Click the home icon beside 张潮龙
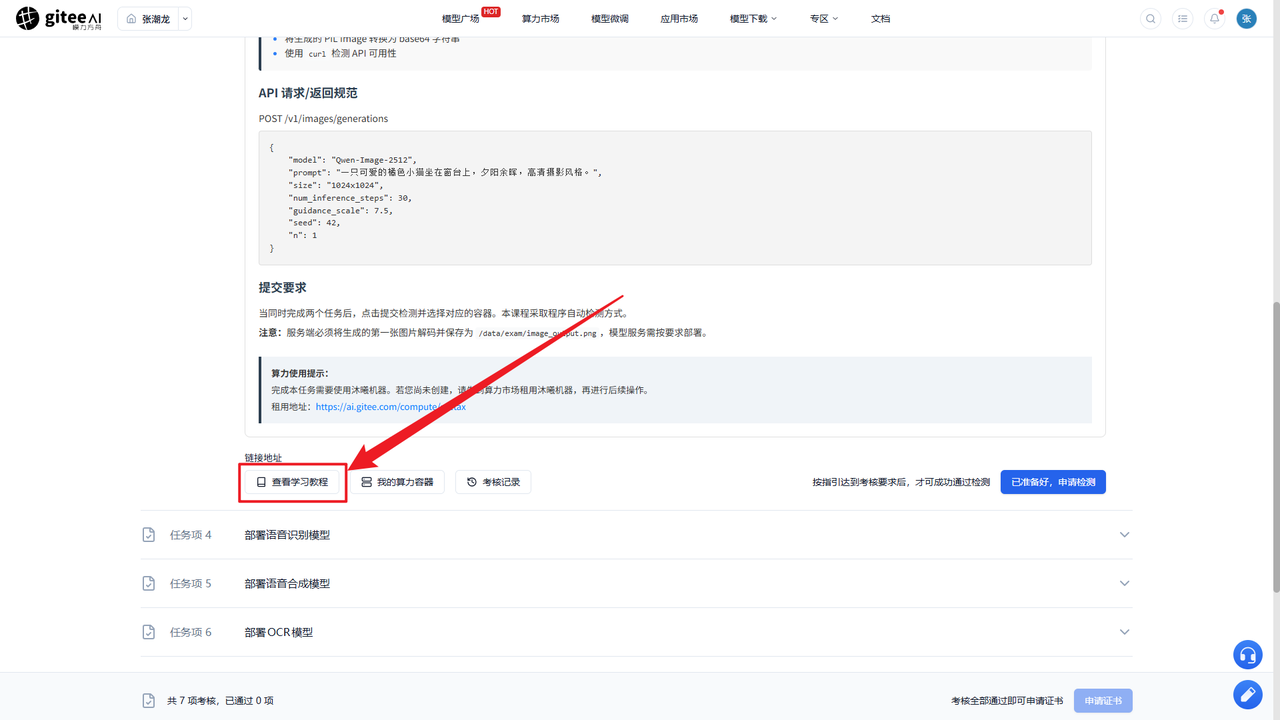 click(131, 19)
